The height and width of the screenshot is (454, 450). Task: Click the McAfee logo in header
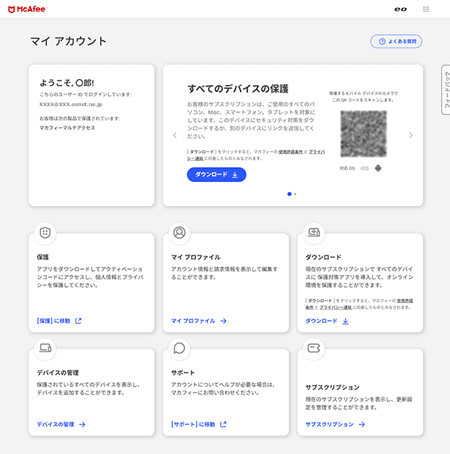coord(27,9)
